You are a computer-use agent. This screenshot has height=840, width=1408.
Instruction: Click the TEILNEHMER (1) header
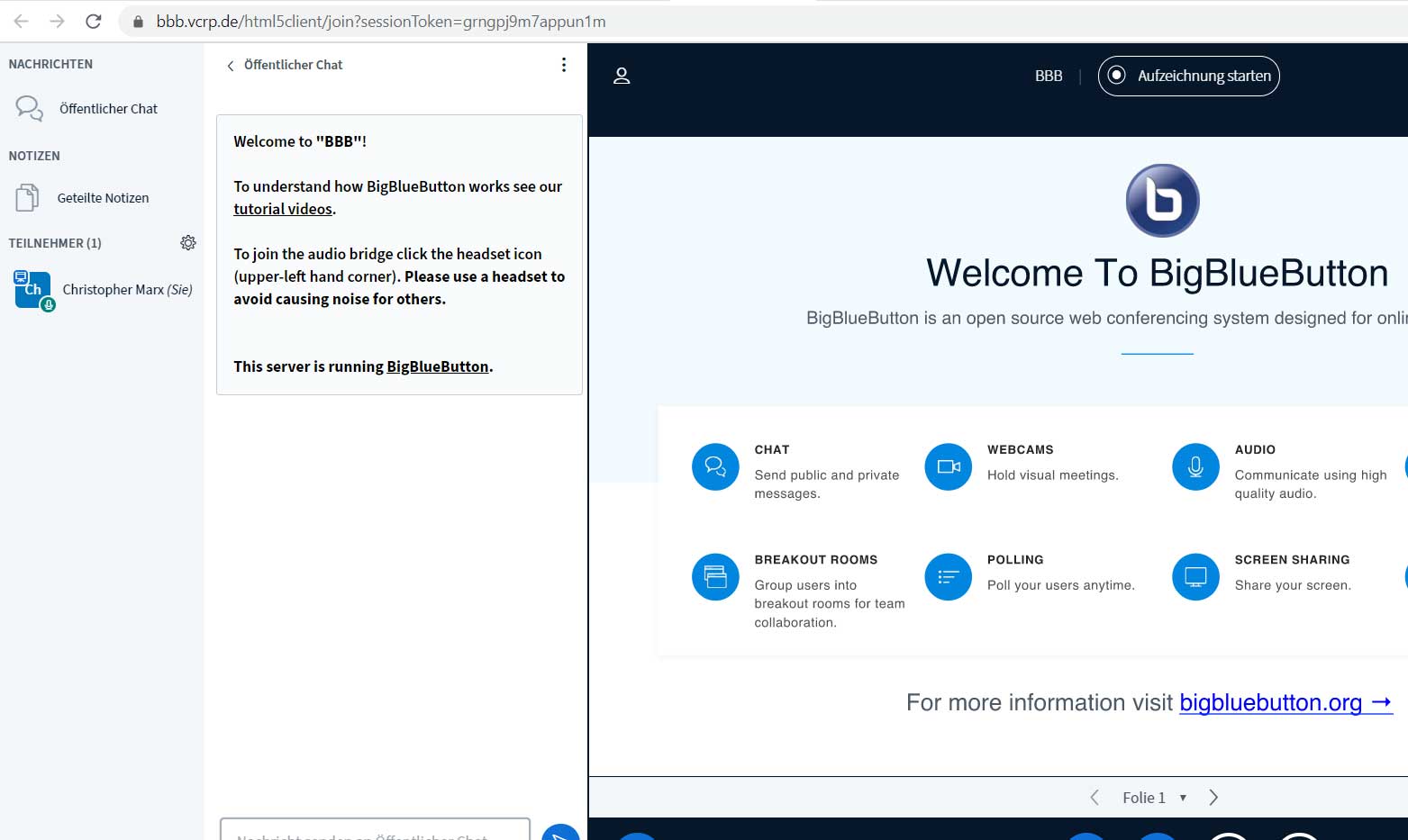point(55,243)
